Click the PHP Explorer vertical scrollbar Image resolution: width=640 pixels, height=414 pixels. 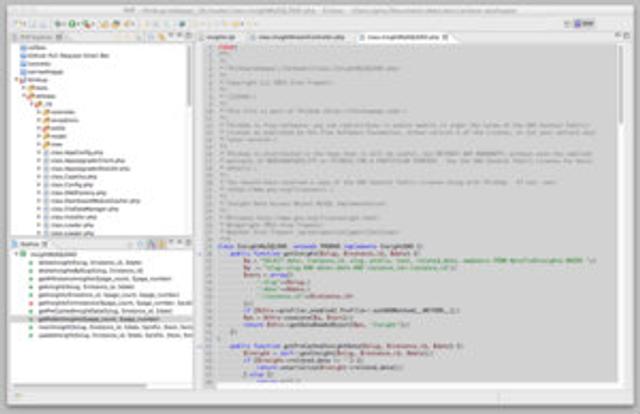click(189, 100)
